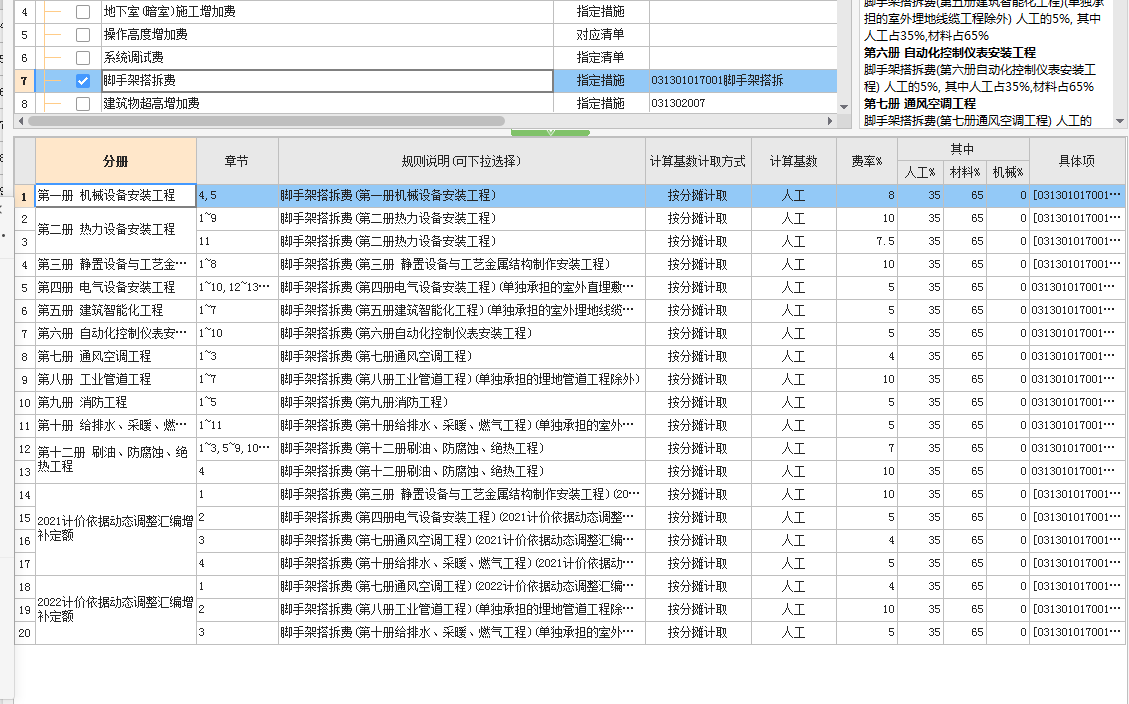Select 第九册 消防工程 volume cell
This screenshot has width=1129, height=704.
pyautogui.click(x=115, y=402)
